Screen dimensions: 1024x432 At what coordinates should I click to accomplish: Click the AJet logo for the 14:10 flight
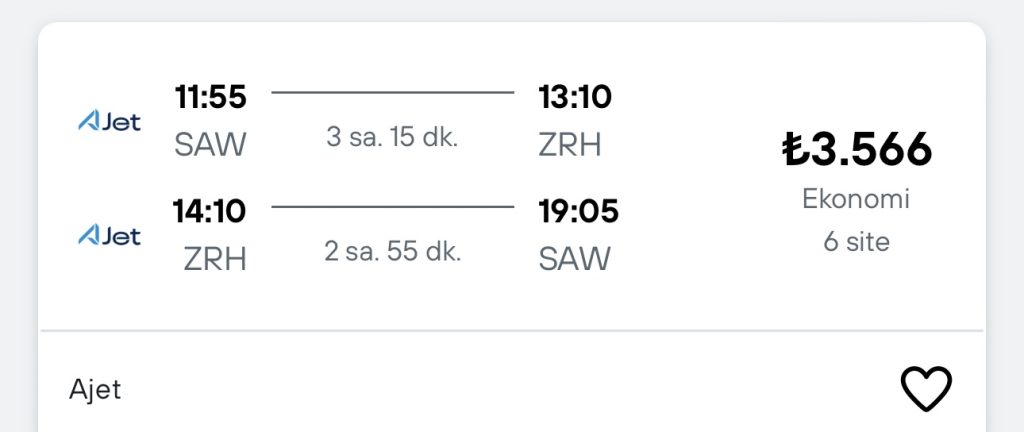109,236
